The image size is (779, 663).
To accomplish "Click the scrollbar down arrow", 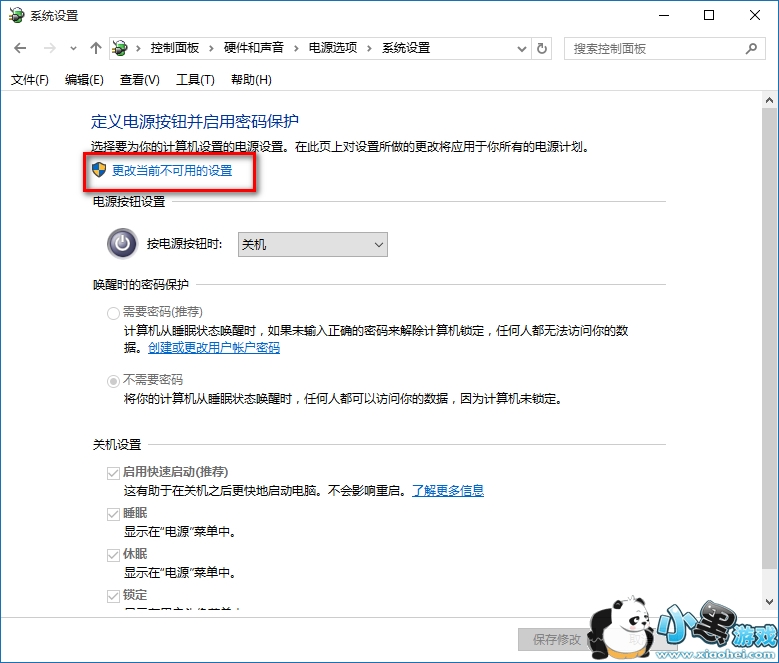I will pyautogui.click(x=770, y=601).
